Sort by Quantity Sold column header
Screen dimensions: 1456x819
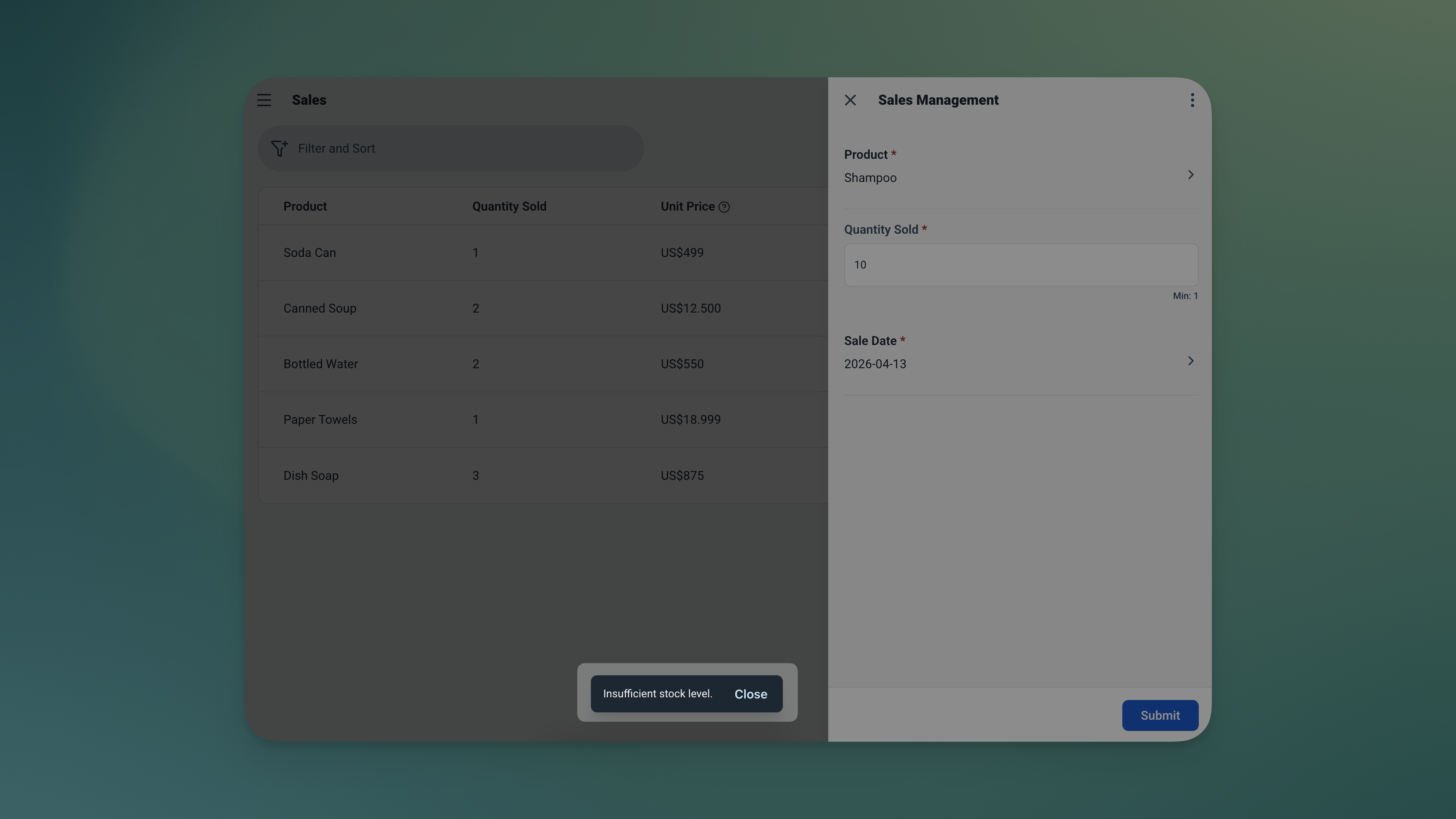pos(509,206)
